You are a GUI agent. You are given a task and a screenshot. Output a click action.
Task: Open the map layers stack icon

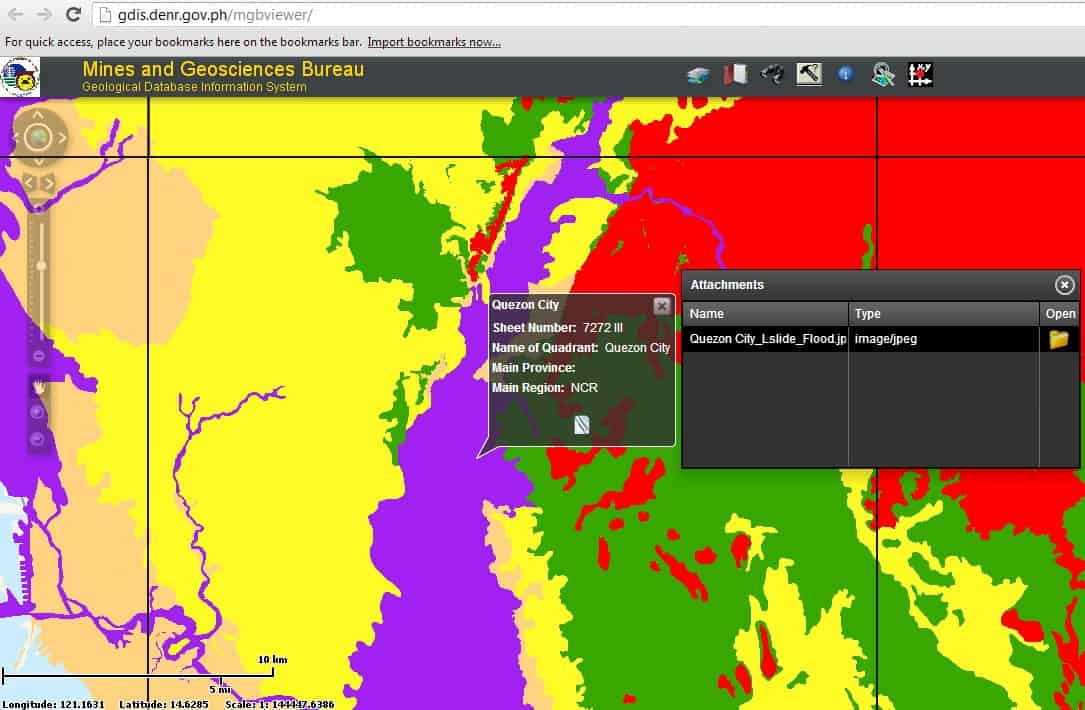pyautogui.click(x=698, y=75)
